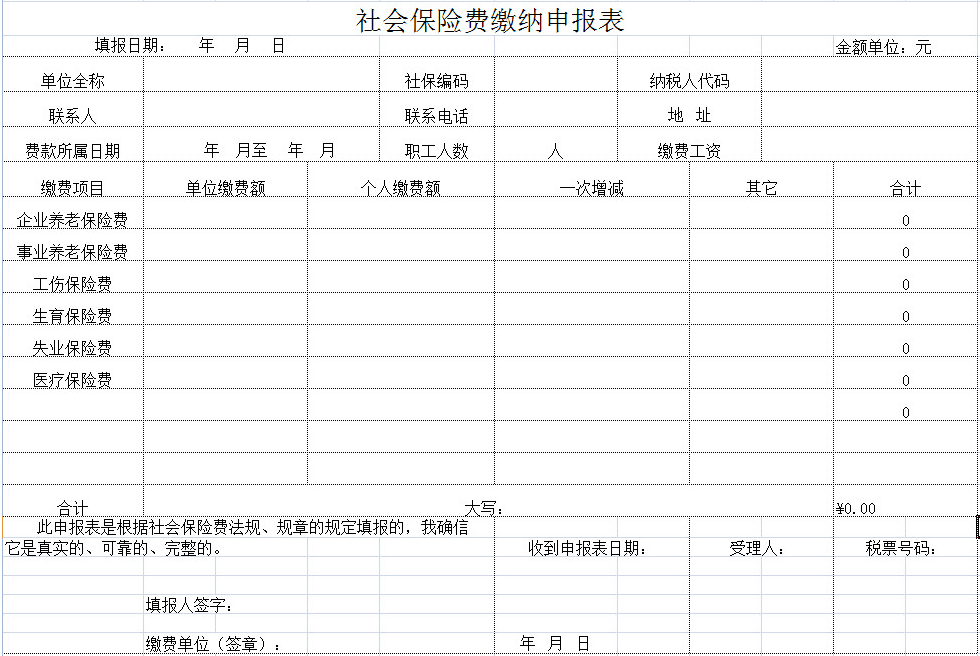The image size is (980, 656).
Task: Click 个人缴费额 cell for 失业保险费
Action: [401, 340]
